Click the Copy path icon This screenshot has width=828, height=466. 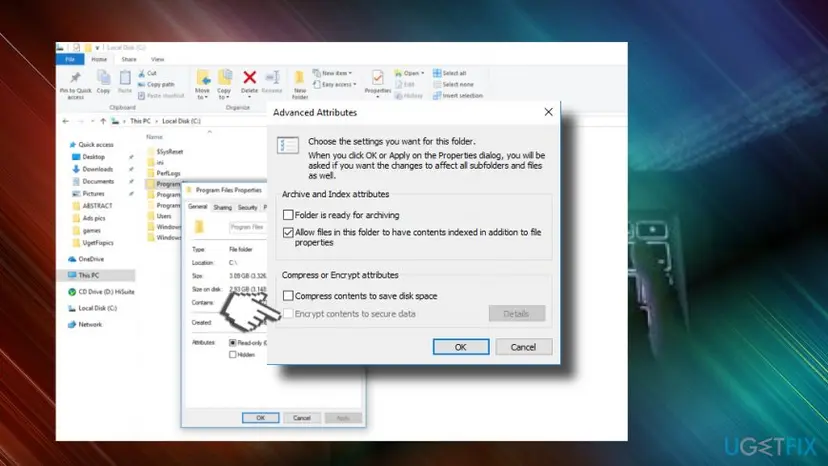[x=142, y=85]
